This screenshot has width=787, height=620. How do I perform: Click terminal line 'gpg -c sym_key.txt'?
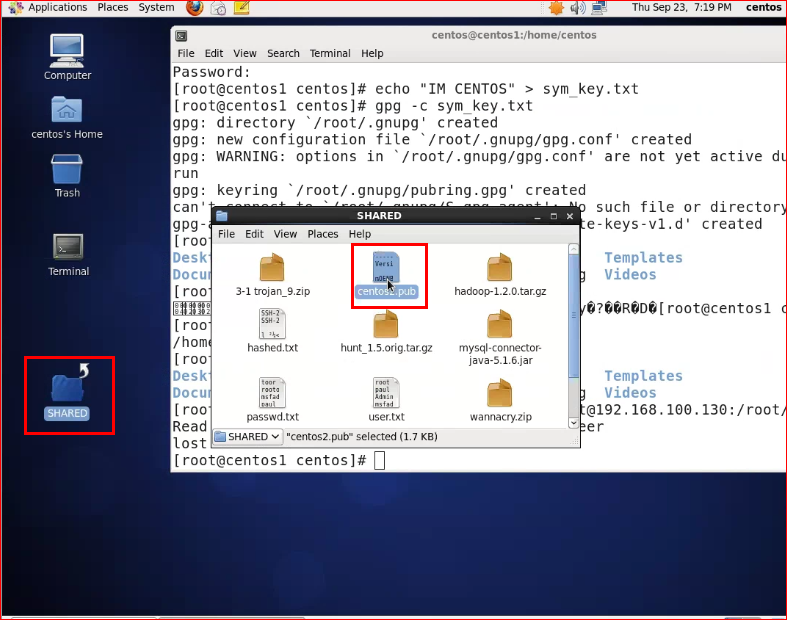pos(454,106)
